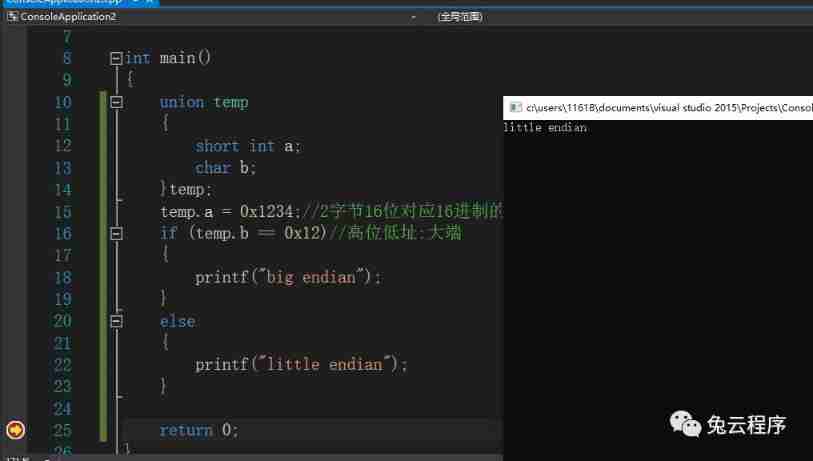This screenshot has height=461, width=813.
Task: Open the ConsoleApplication2 project dropdown
Action: click(x=213, y=17)
